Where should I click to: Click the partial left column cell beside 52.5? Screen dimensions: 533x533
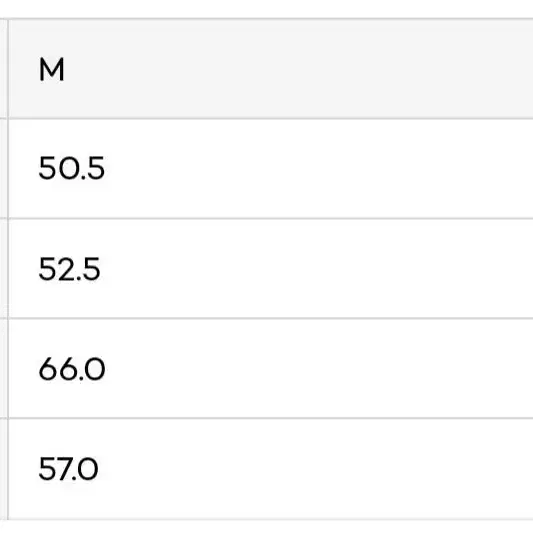click(3, 269)
